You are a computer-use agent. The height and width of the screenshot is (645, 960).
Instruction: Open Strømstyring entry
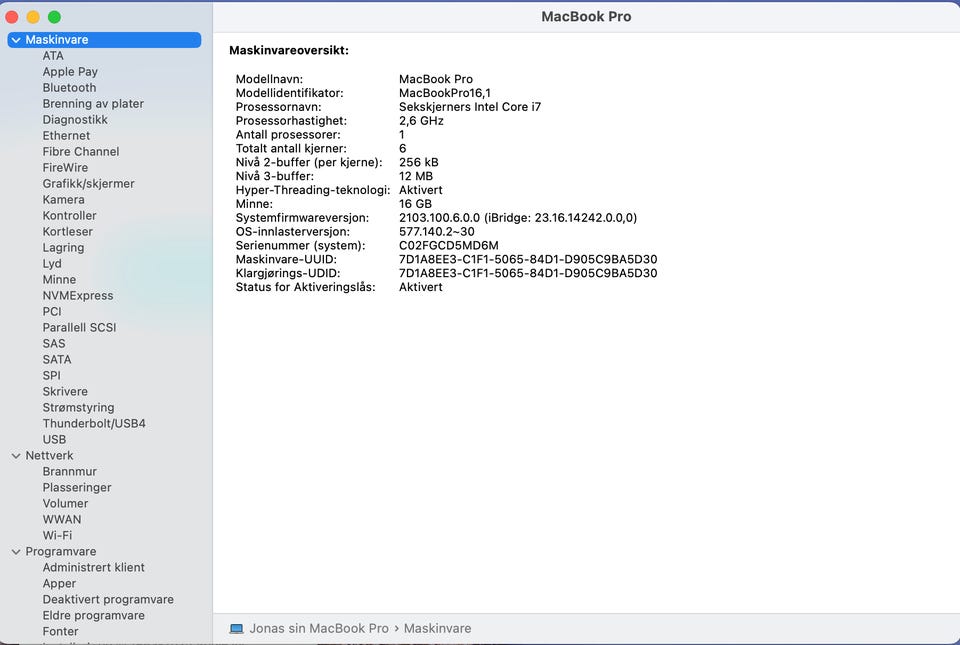(x=78, y=407)
